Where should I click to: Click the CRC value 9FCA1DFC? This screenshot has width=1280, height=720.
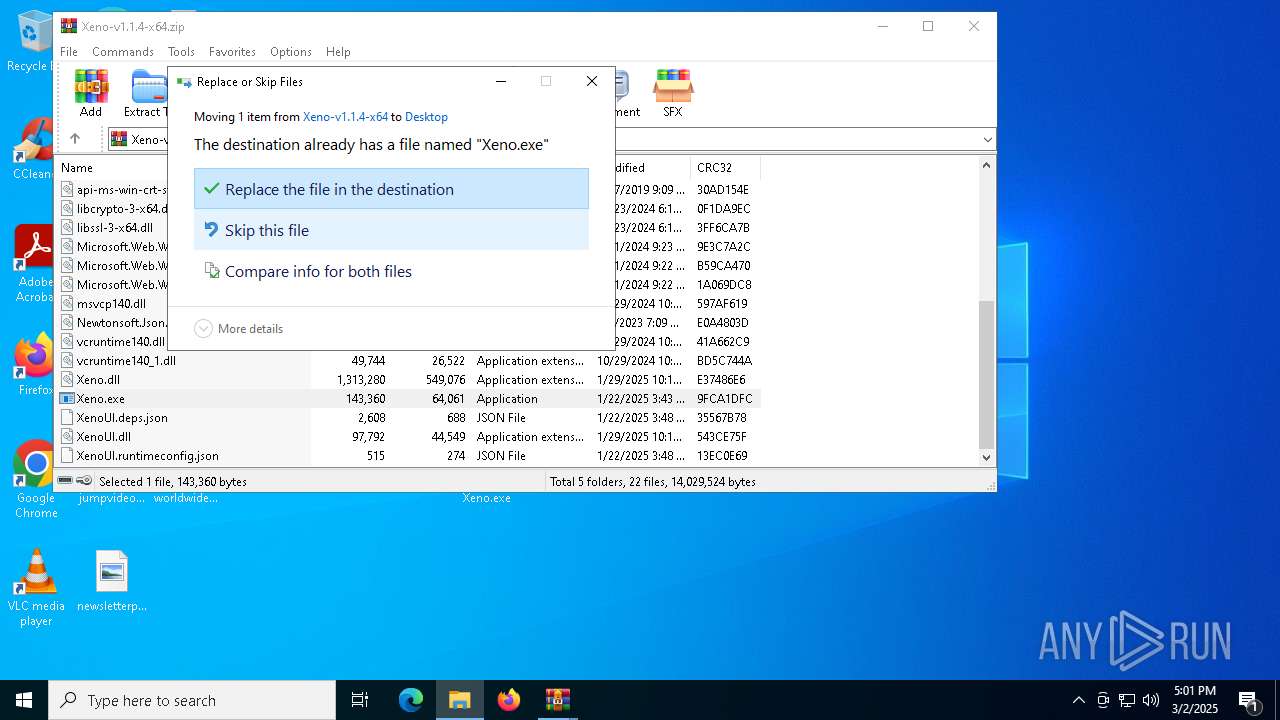[x=725, y=399]
